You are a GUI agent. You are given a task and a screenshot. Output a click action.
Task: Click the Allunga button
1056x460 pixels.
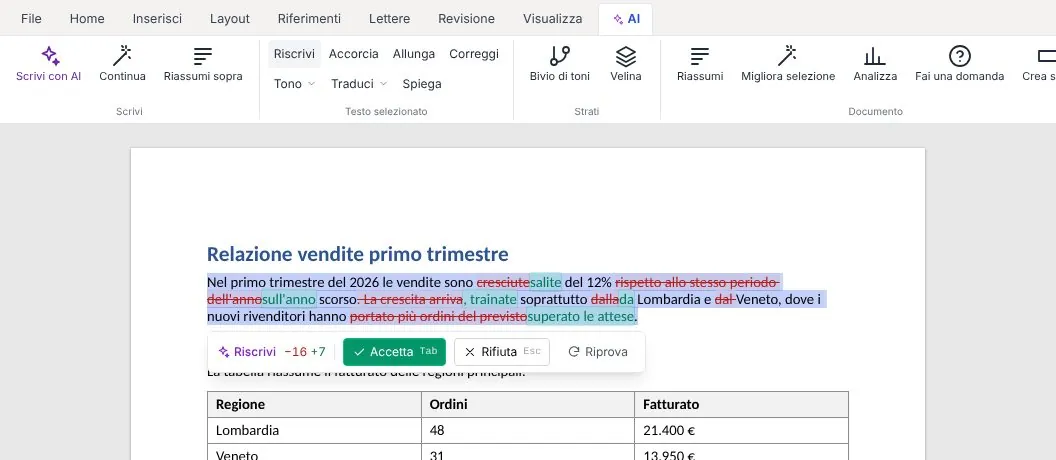(414, 54)
